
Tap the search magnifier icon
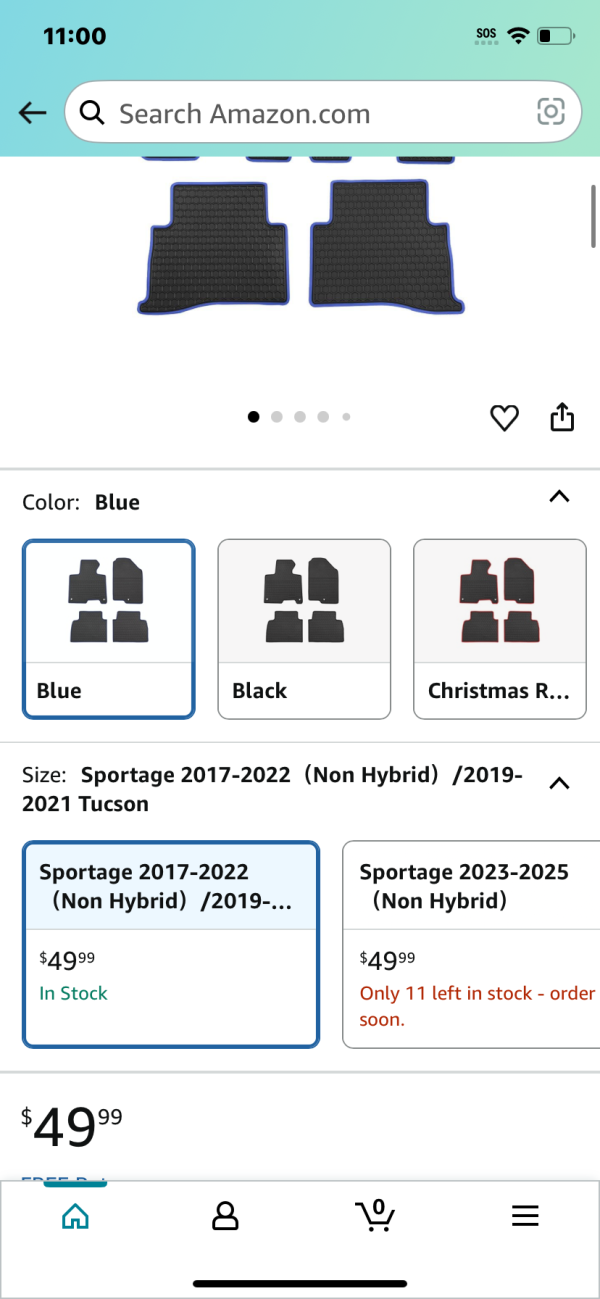click(92, 113)
